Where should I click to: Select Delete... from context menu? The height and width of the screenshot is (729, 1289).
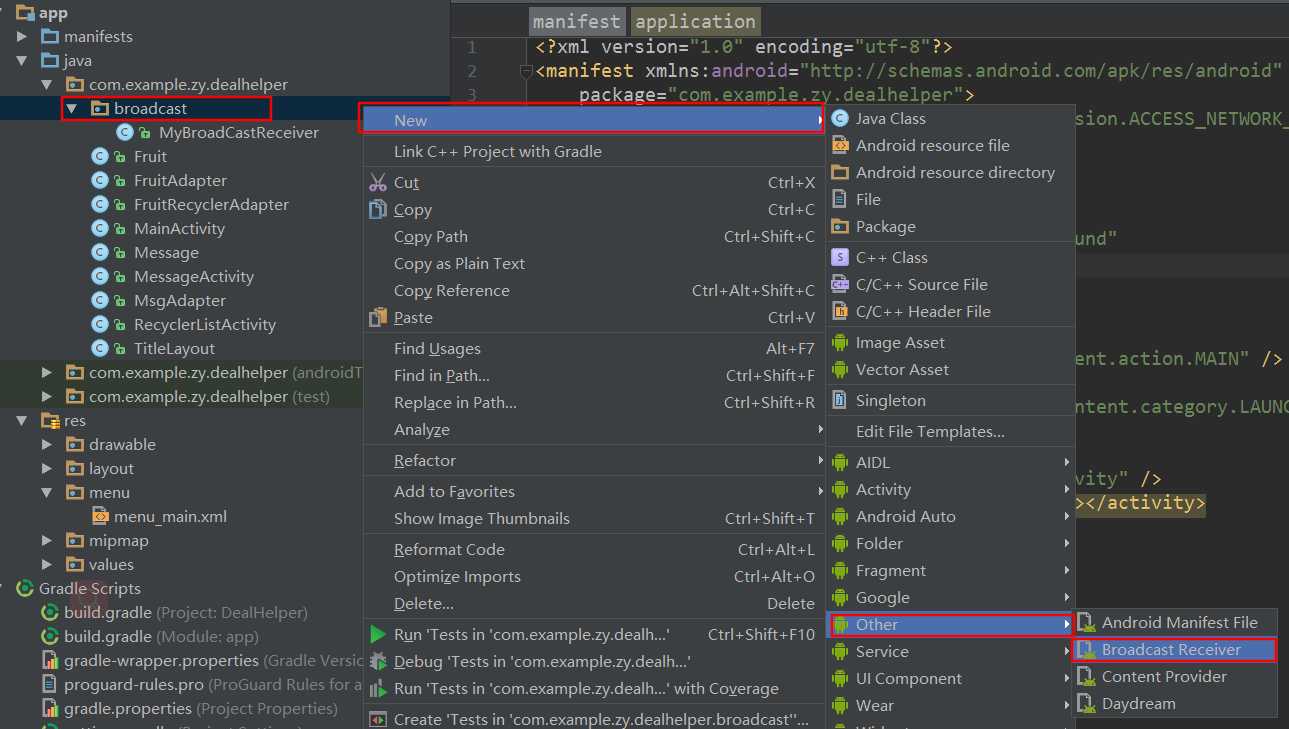pos(594,603)
